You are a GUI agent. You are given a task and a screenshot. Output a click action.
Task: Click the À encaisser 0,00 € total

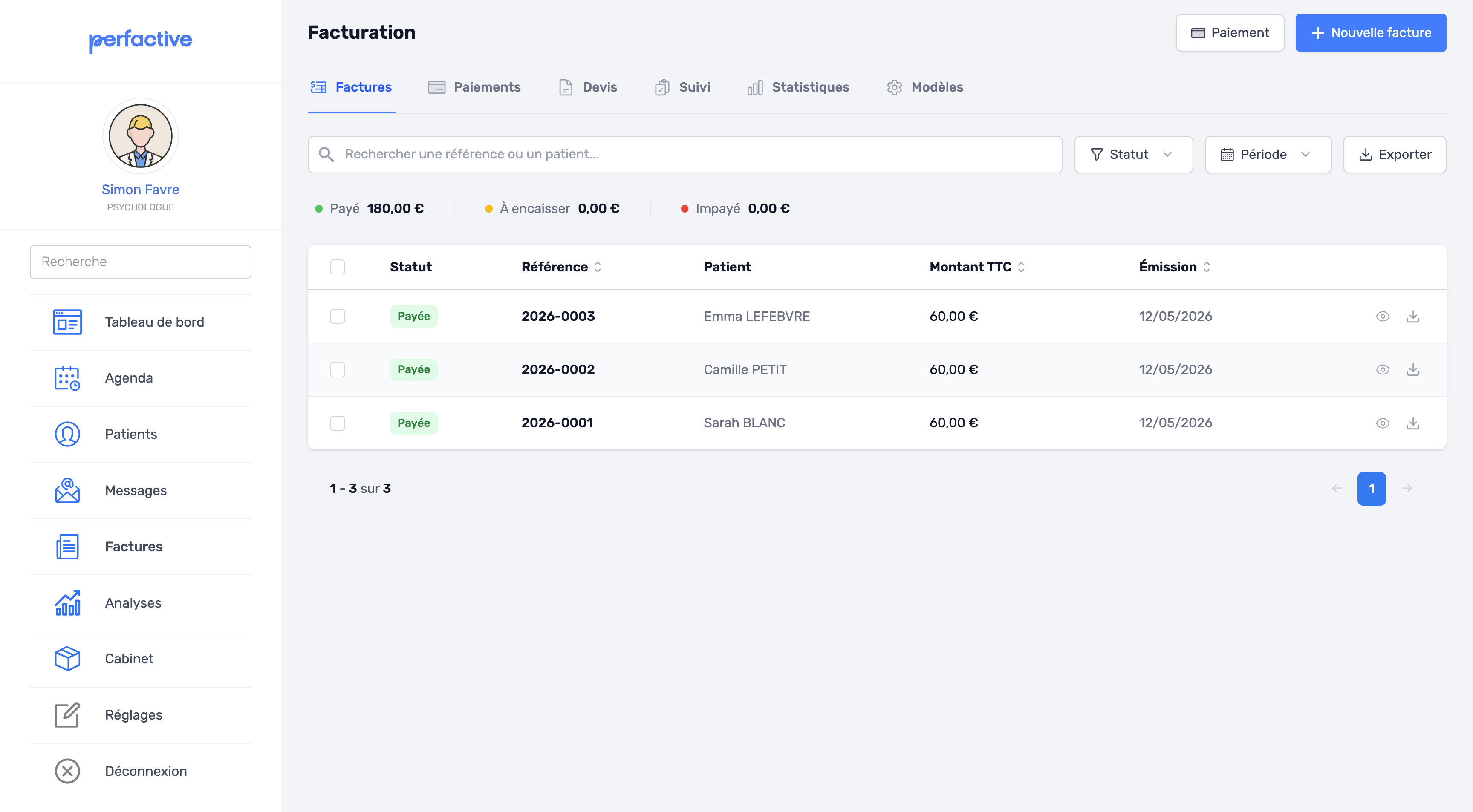click(552, 209)
